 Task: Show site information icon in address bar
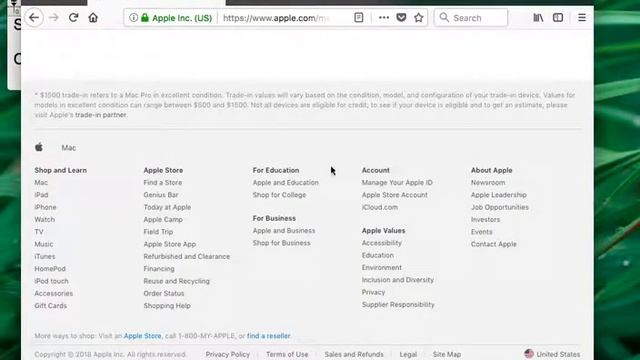(x=133, y=18)
